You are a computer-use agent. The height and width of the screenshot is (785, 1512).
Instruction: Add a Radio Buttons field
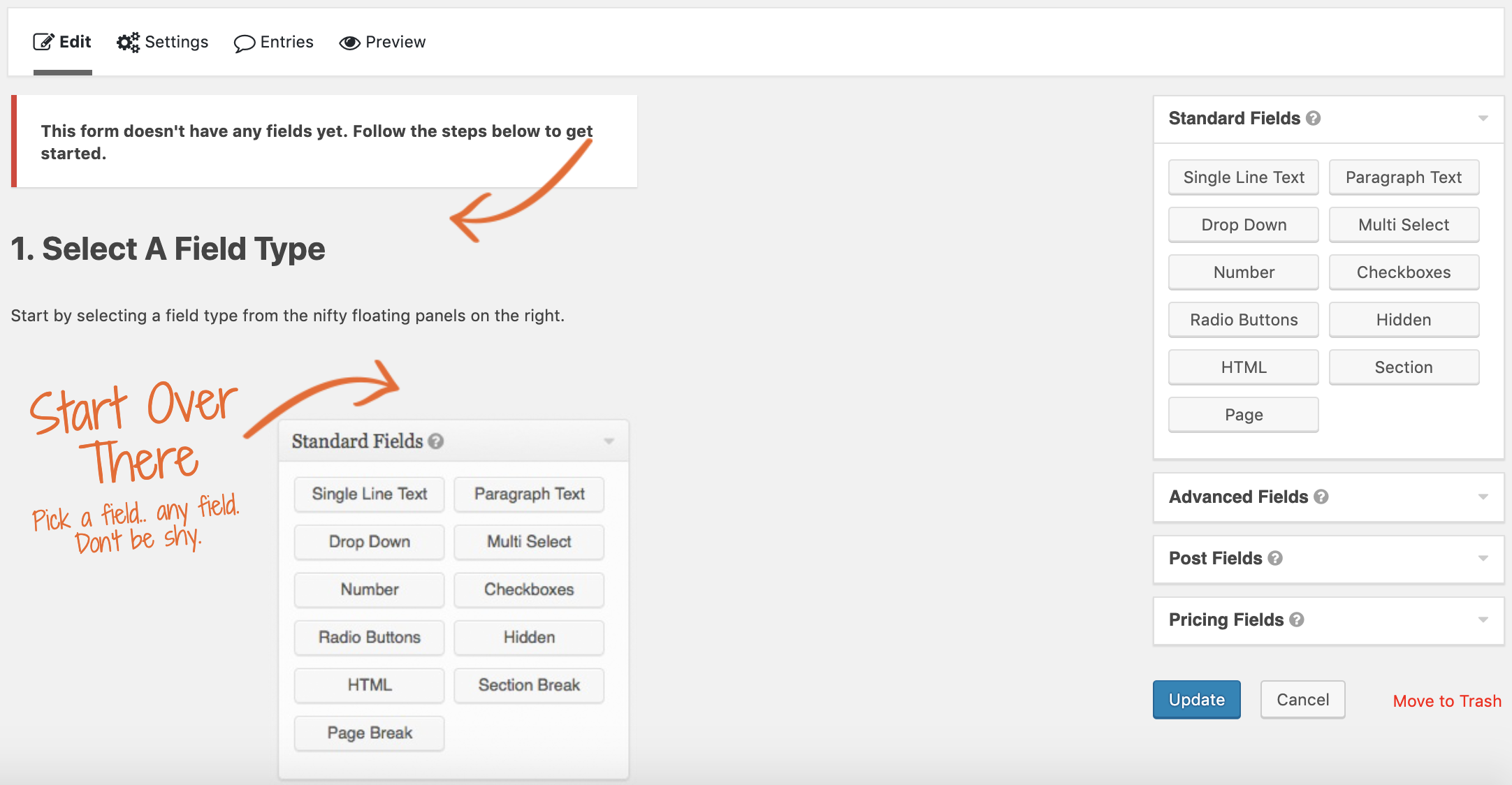(x=1243, y=319)
